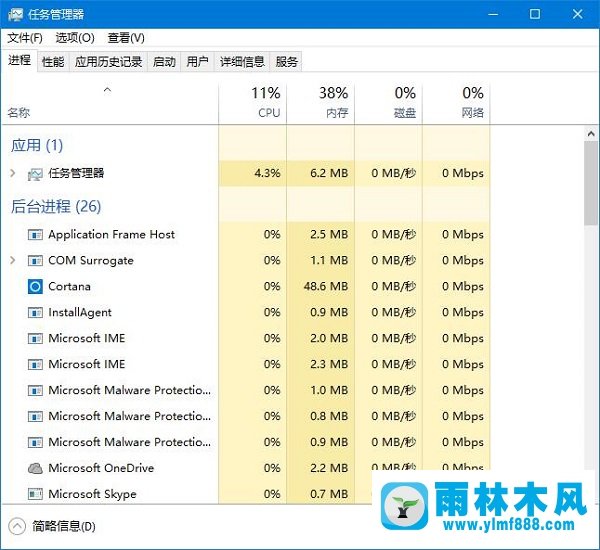Image resolution: width=600 pixels, height=550 pixels.
Task: Click the 简略信息(D) link
Action: (x=64, y=527)
